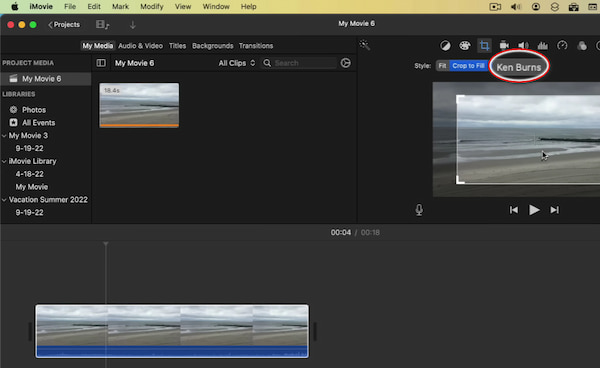Screen dimensions: 600x368
Task: Select the Crop to Fill style
Action: (x=468, y=66)
